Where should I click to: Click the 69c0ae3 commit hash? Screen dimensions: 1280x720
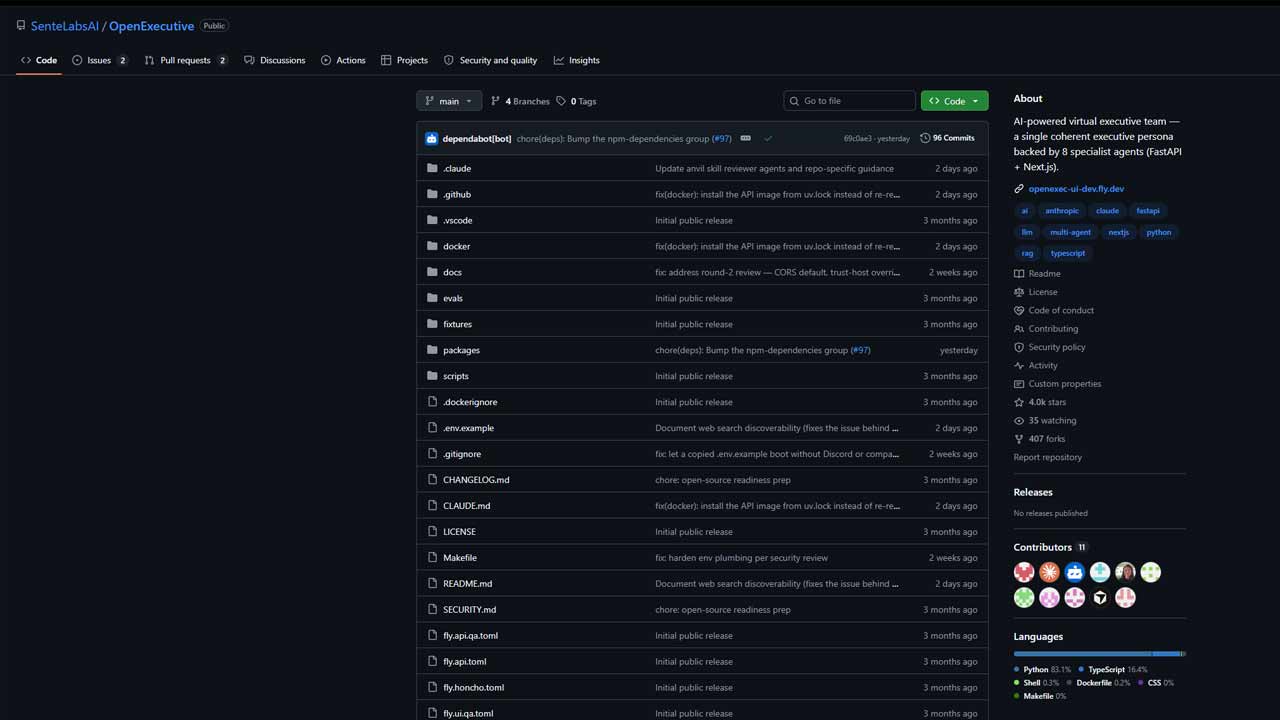[858, 138]
